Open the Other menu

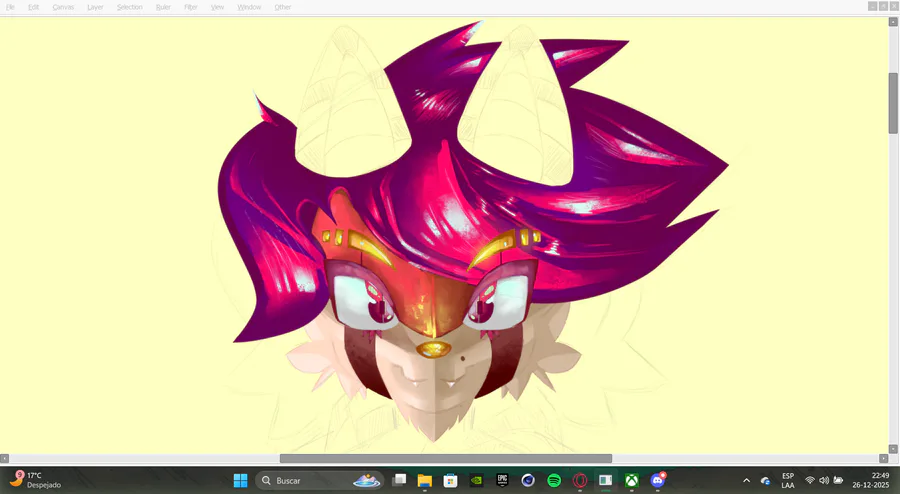282,7
